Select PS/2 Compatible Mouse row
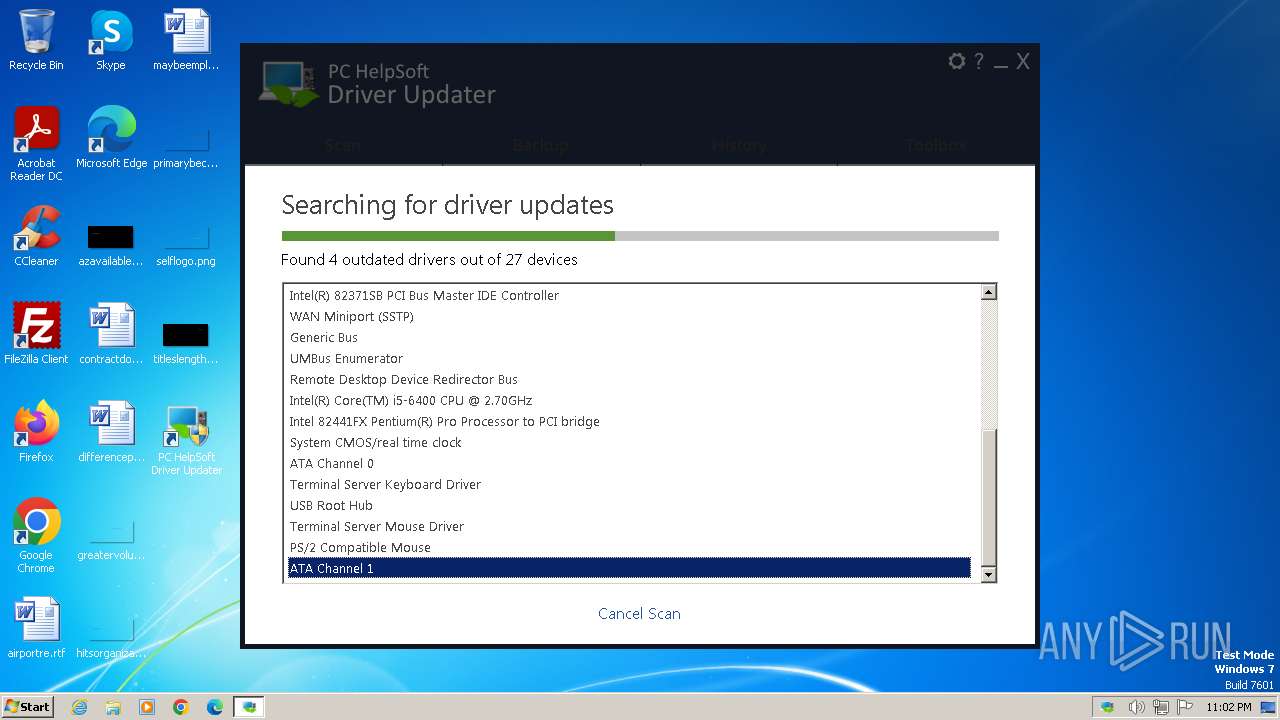 click(629, 548)
